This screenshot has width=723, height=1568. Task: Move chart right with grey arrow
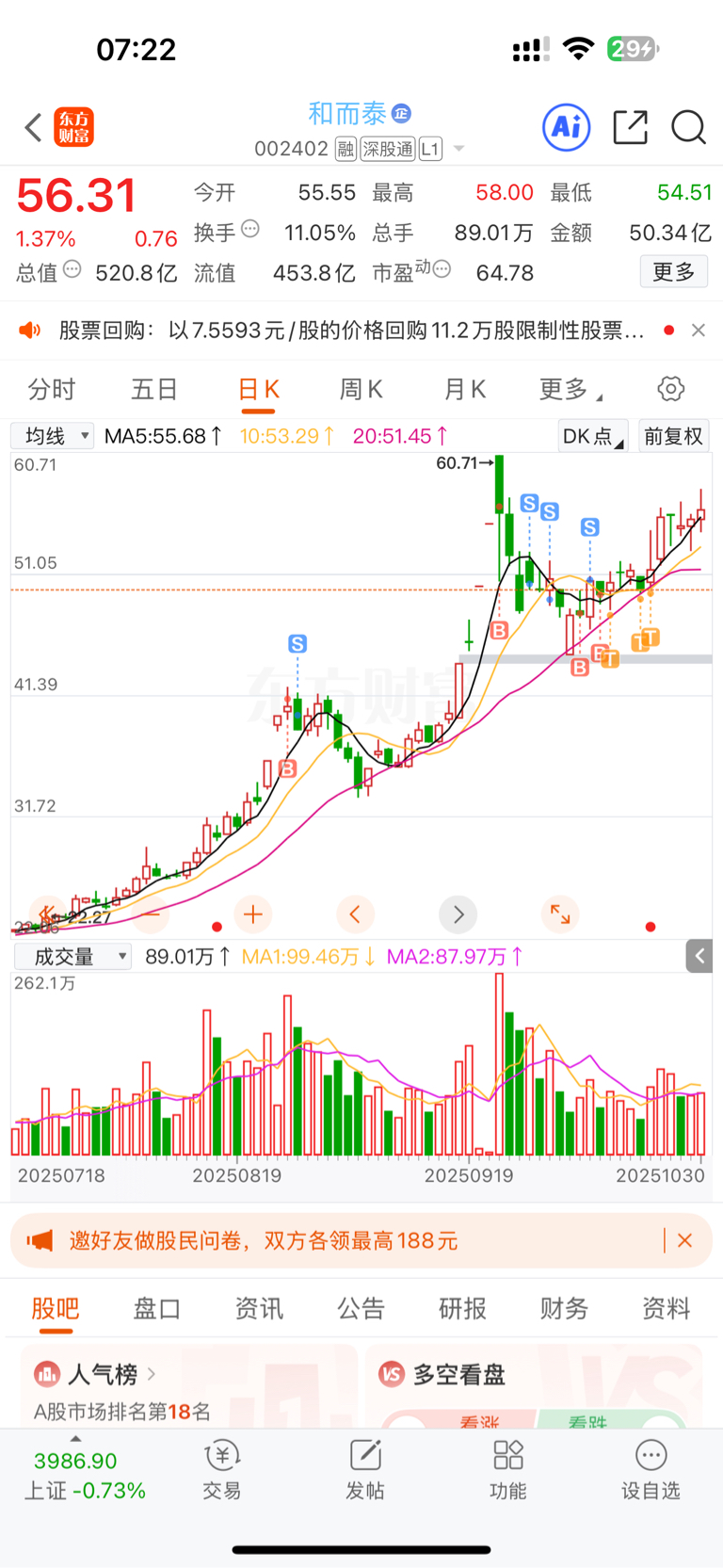coord(458,913)
